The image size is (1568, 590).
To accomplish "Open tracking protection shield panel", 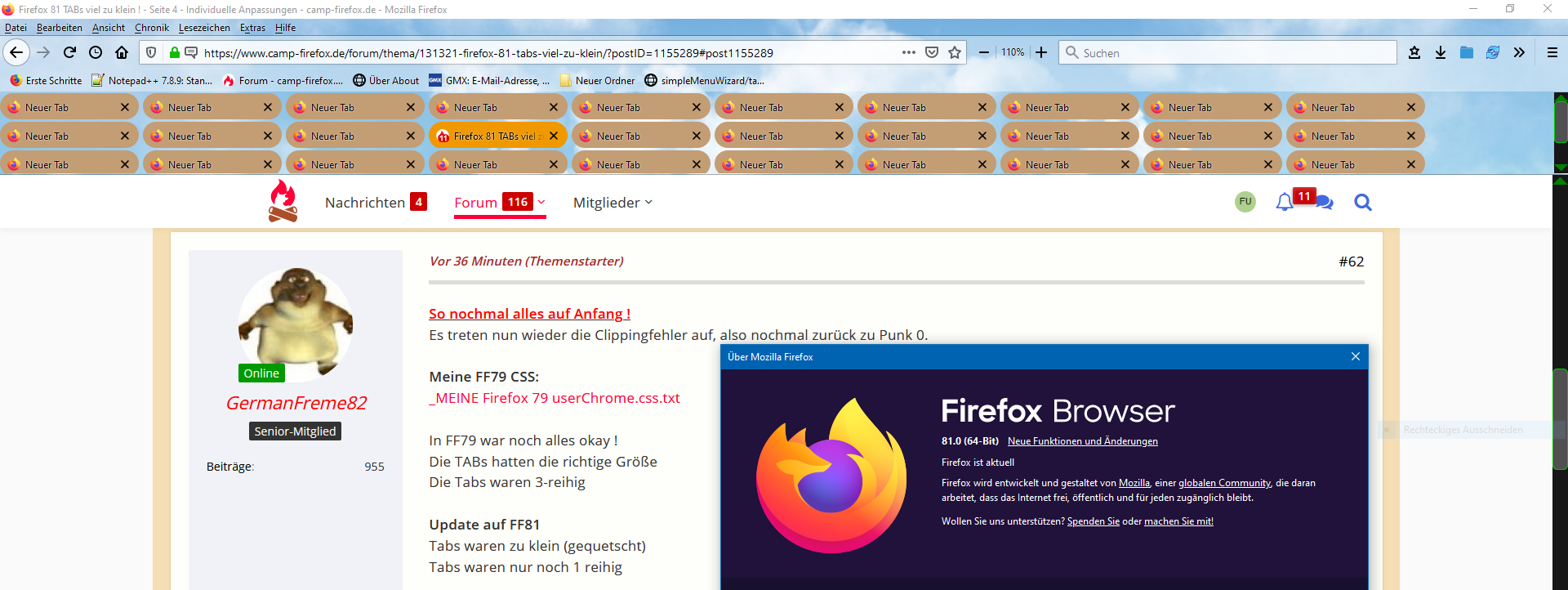I will tap(151, 52).
